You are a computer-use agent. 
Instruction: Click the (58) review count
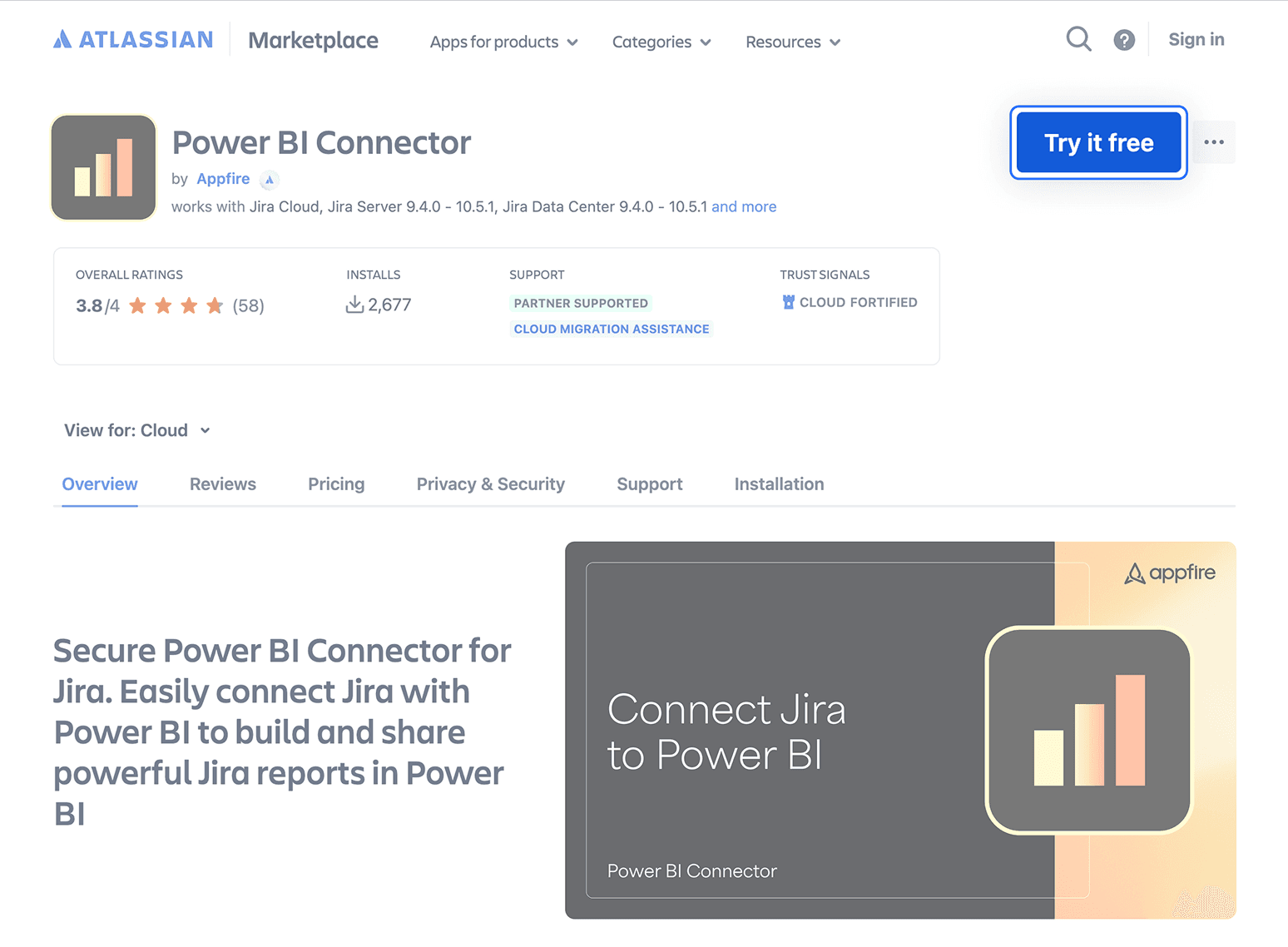click(249, 306)
